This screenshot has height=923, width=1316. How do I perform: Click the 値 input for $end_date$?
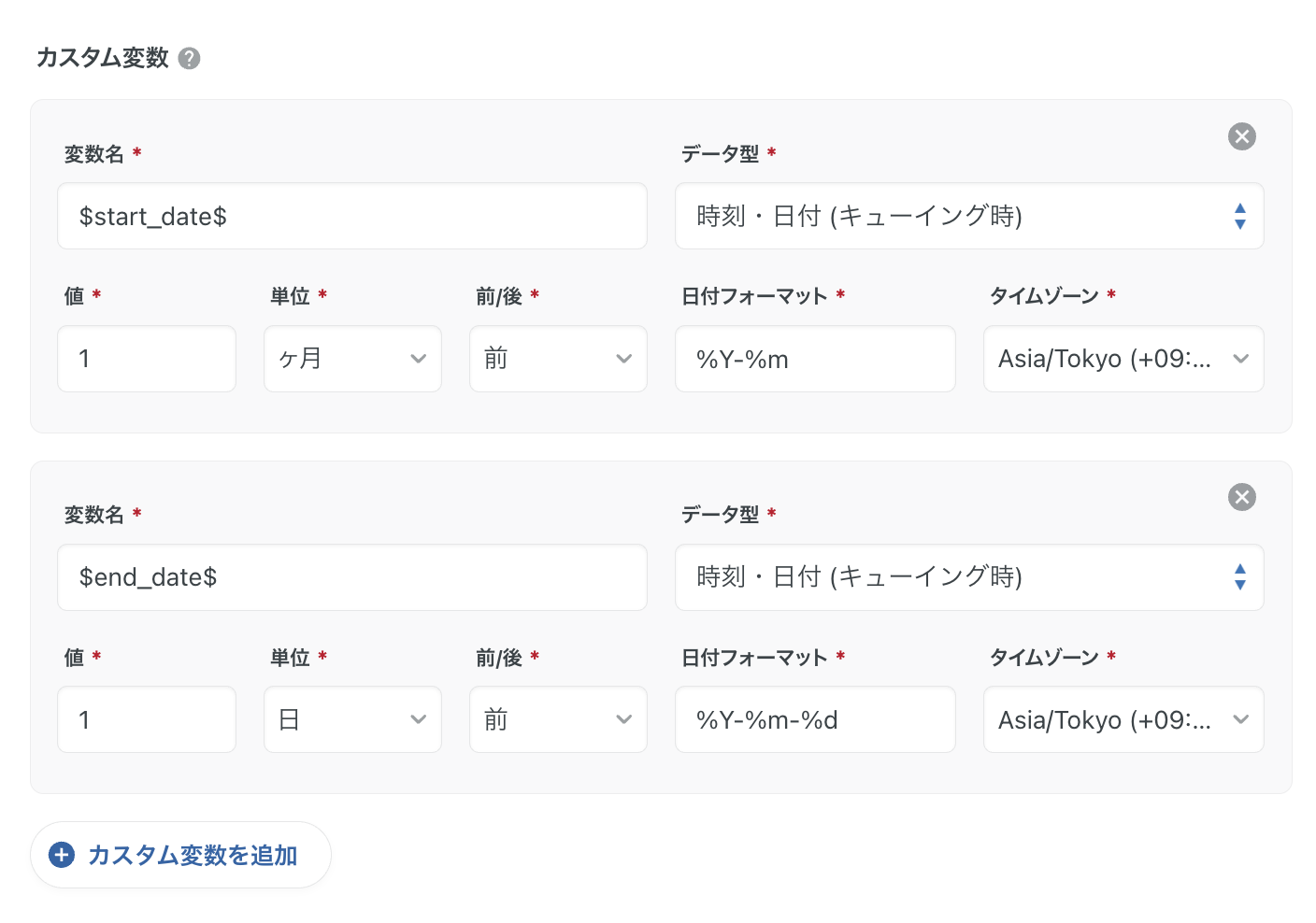(x=147, y=719)
